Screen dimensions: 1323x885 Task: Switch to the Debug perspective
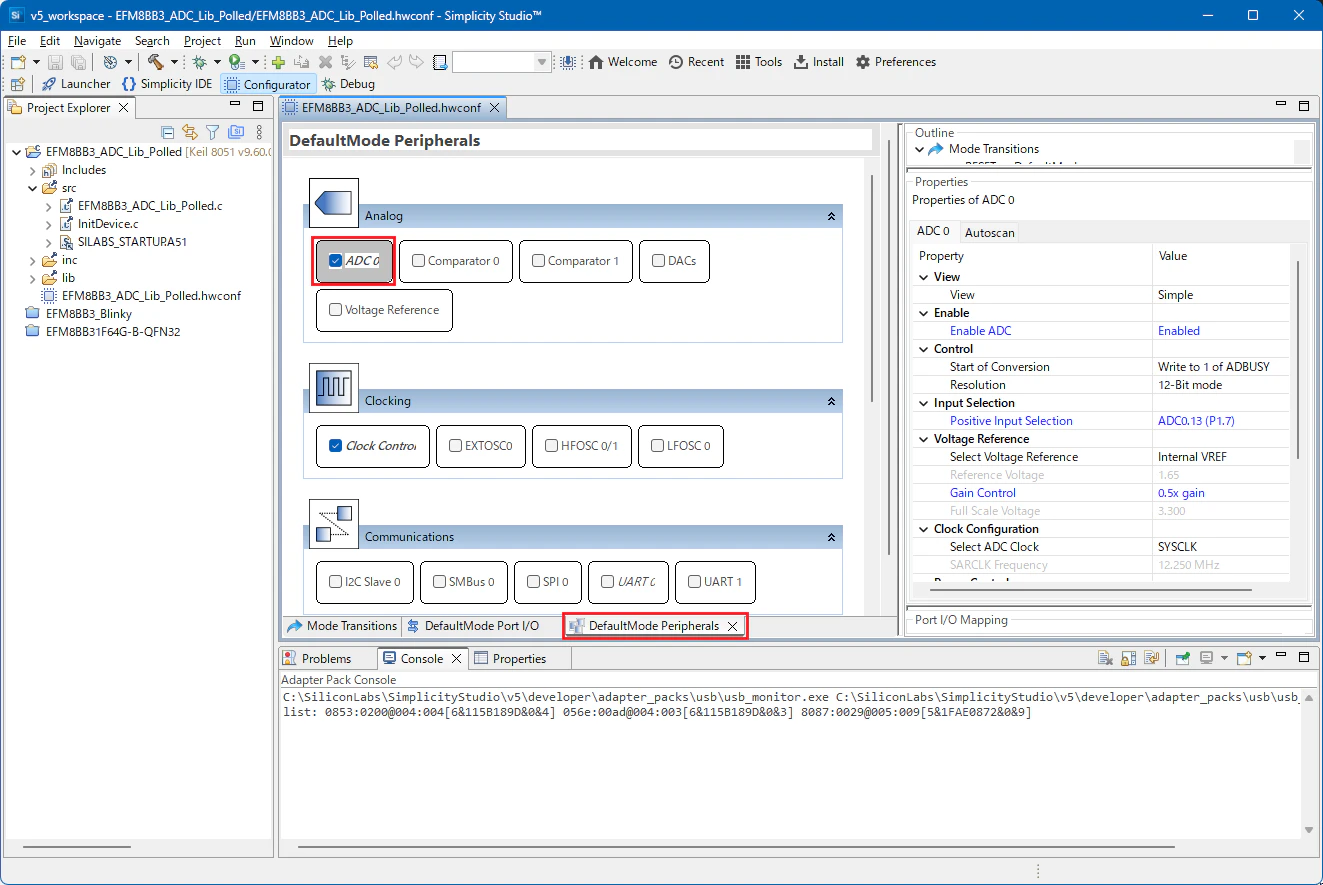(348, 84)
